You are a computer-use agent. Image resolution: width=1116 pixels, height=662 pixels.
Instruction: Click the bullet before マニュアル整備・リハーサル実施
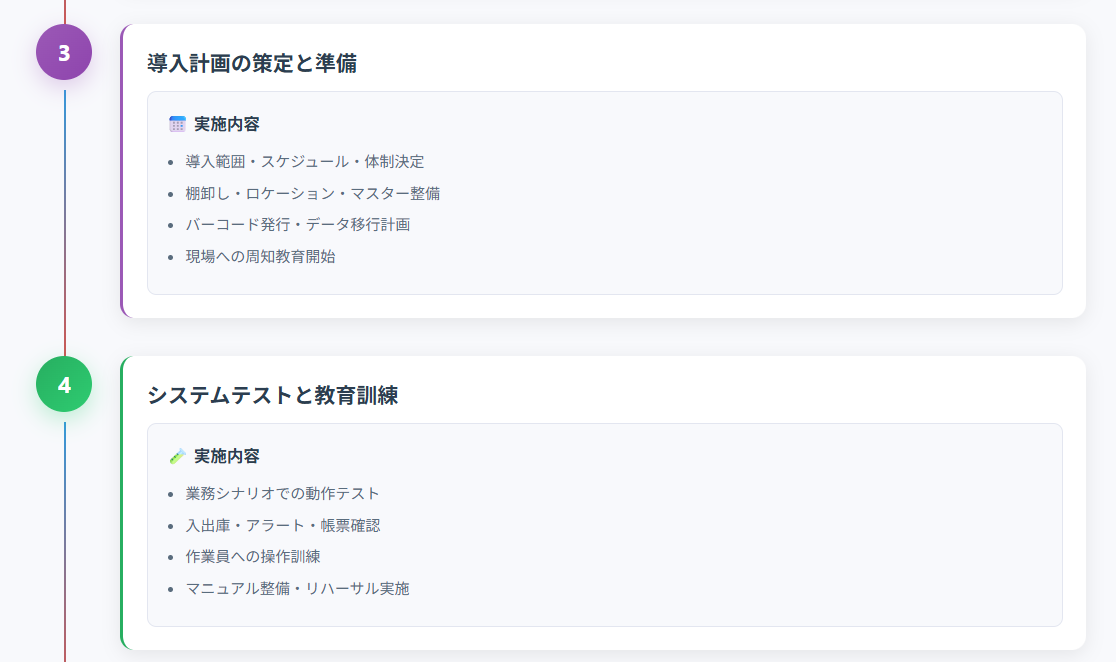pos(171,589)
